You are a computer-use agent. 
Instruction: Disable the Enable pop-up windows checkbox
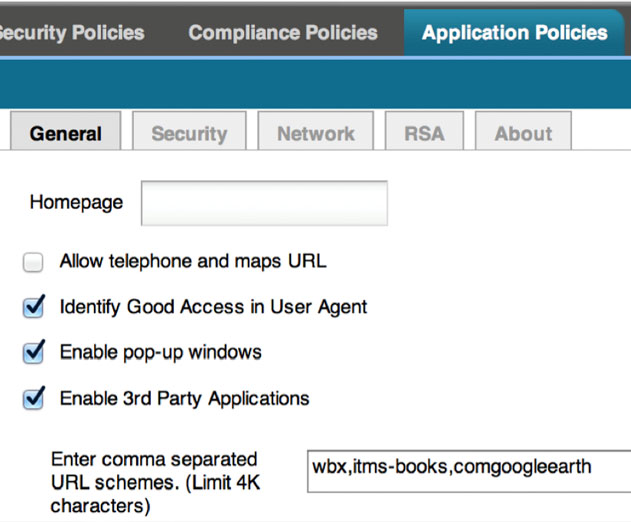(33, 353)
